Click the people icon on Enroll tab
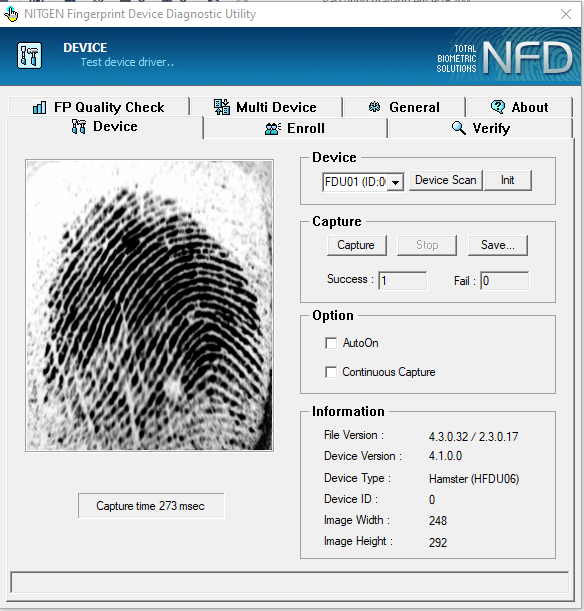The width and height of the screenshot is (584, 611). click(273, 129)
